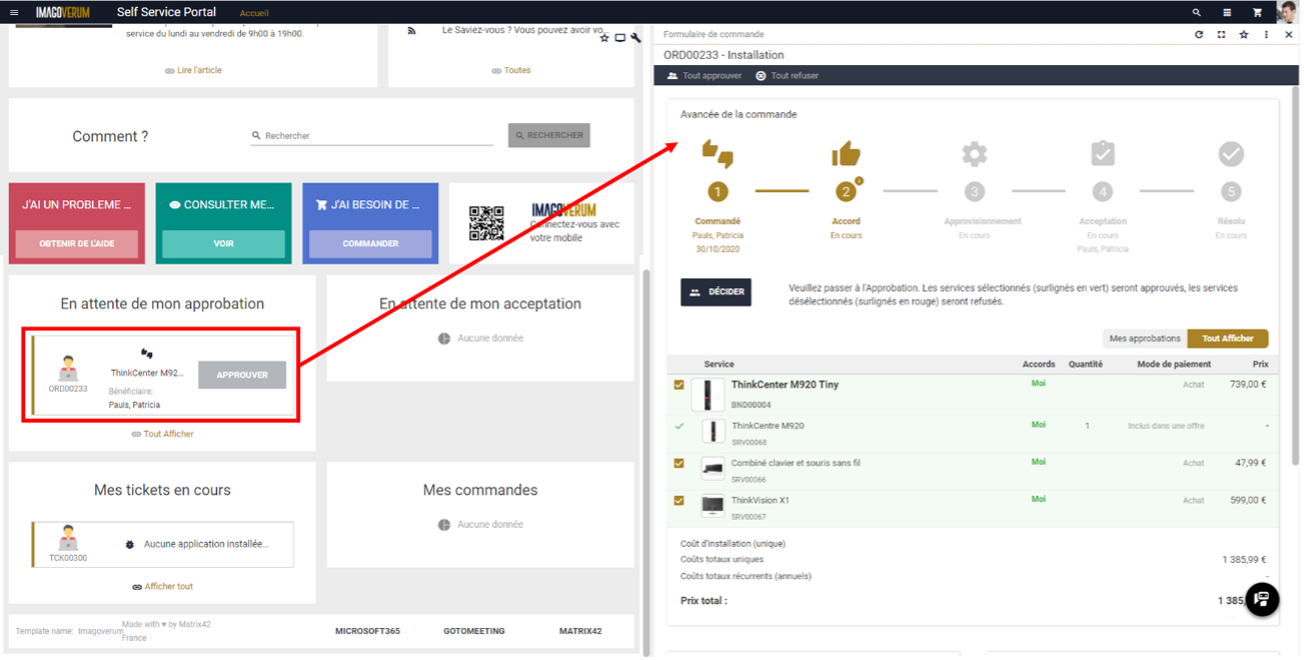Refresh the order form
Screen dimensions: 1304x660
(1199, 34)
